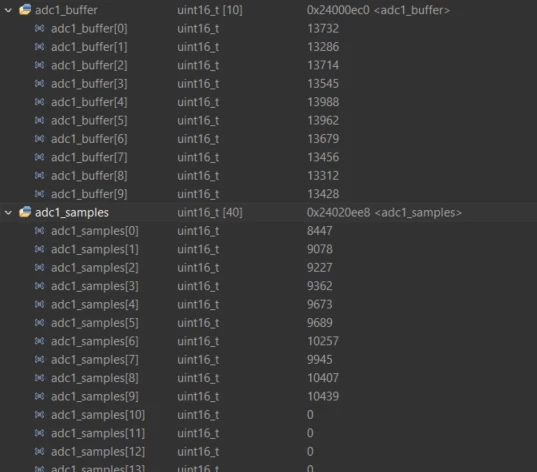Click variable icon beside adc1_buffer[0]

click(39, 28)
